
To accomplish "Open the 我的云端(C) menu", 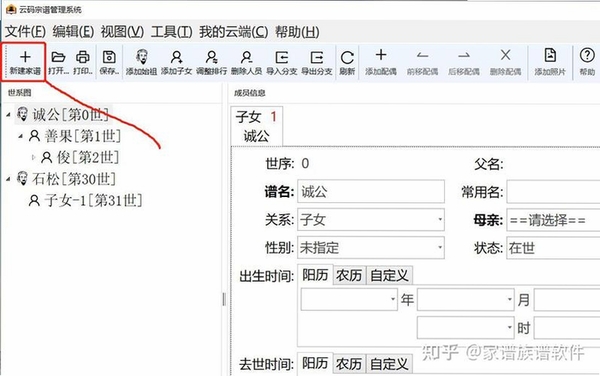I will (233, 31).
